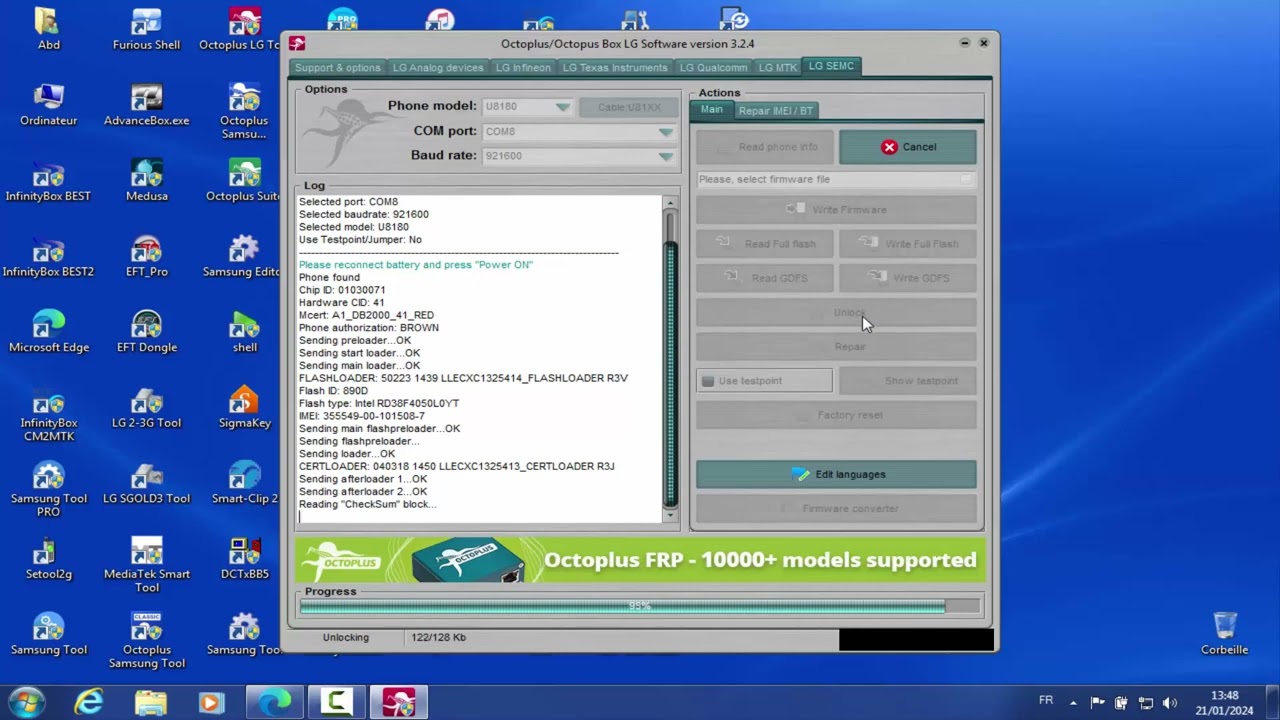Switch to the Camtasia taskbar item

pos(337,702)
